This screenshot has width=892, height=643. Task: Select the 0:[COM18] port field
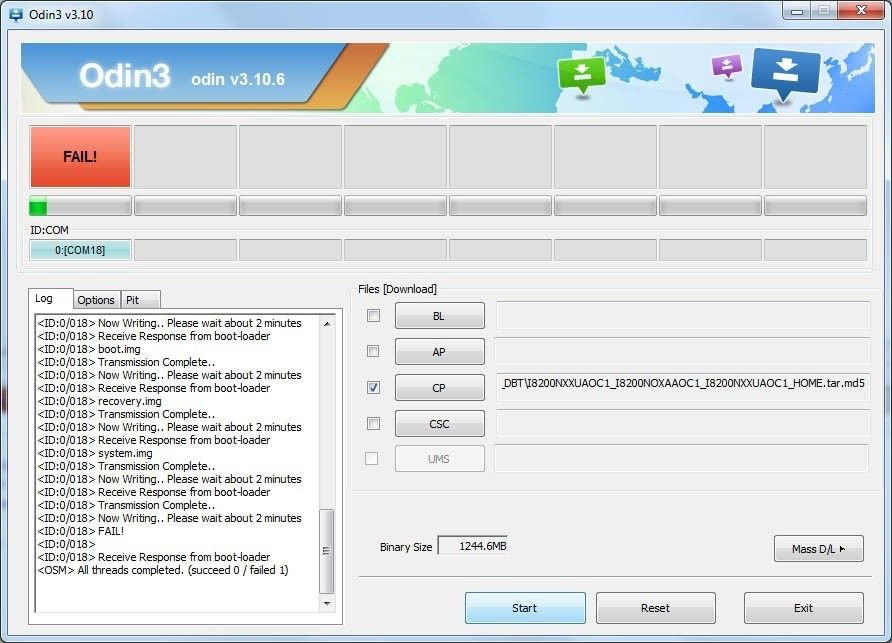coord(80,250)
